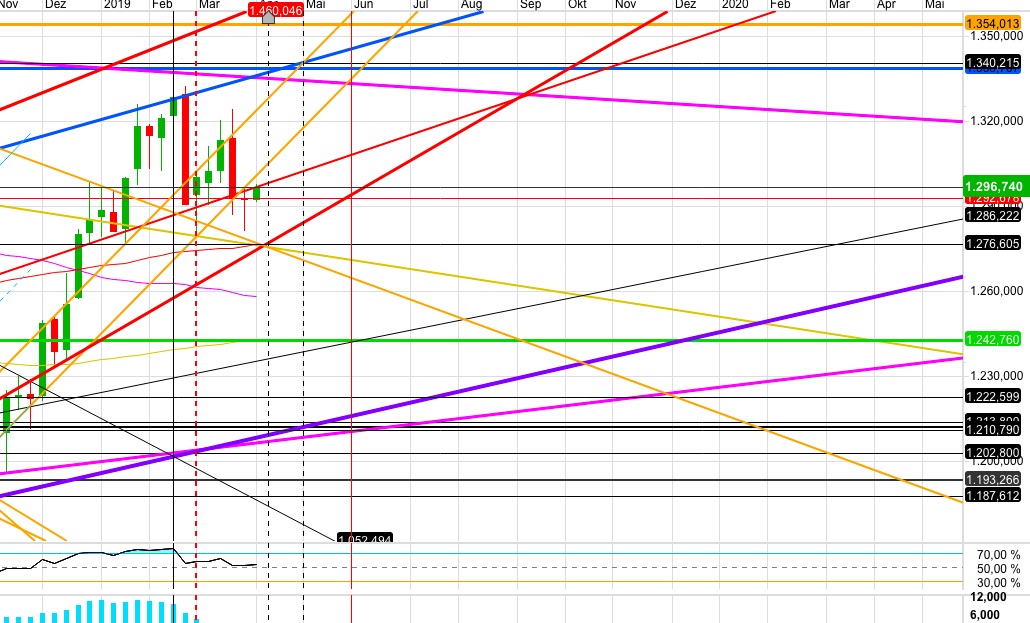
Task: Click the 1.260,000 price axis value
Action: coord(996,291)
